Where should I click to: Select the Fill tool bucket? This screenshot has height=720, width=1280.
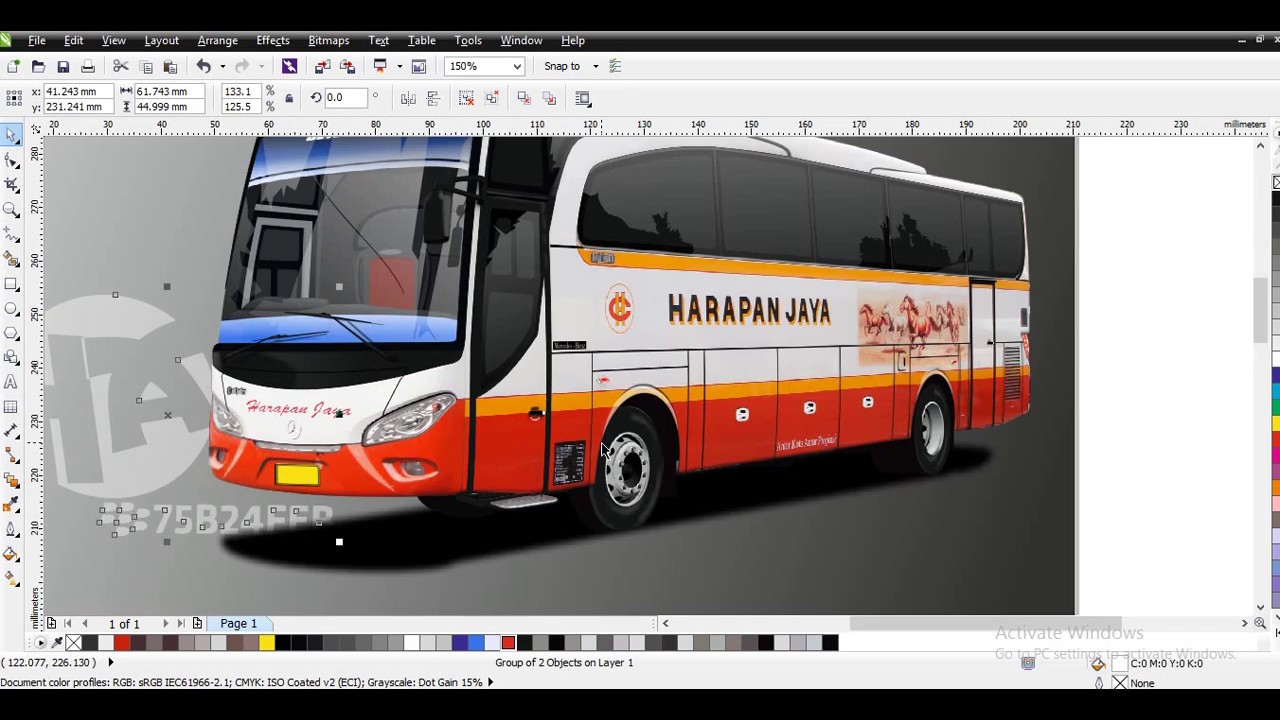click(x=12, y=554)
